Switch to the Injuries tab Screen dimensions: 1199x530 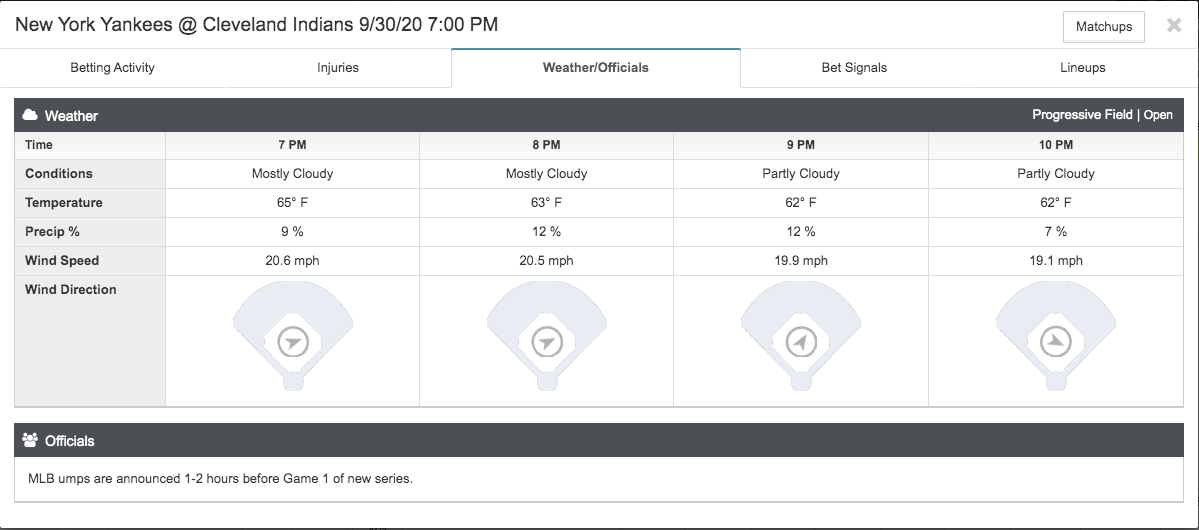pyautogui.click(x=338, y=67)
